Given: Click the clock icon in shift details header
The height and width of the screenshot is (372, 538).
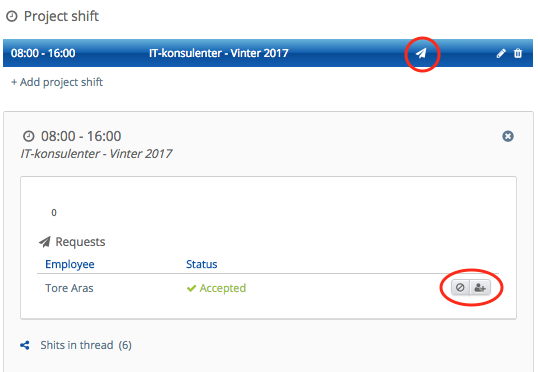Looking at the screenshot, I should 28,136.
